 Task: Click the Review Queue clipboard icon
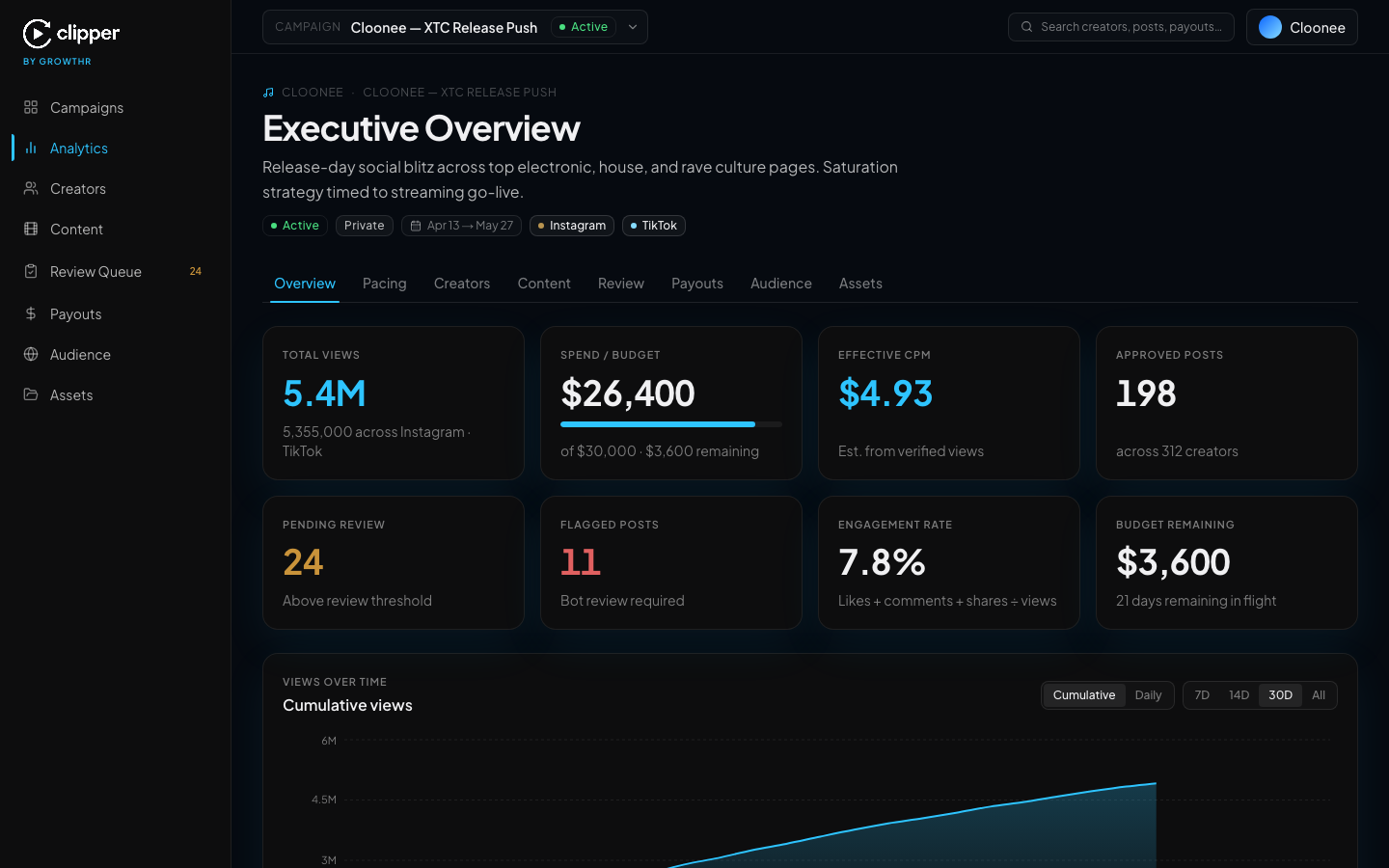[31, 271]
